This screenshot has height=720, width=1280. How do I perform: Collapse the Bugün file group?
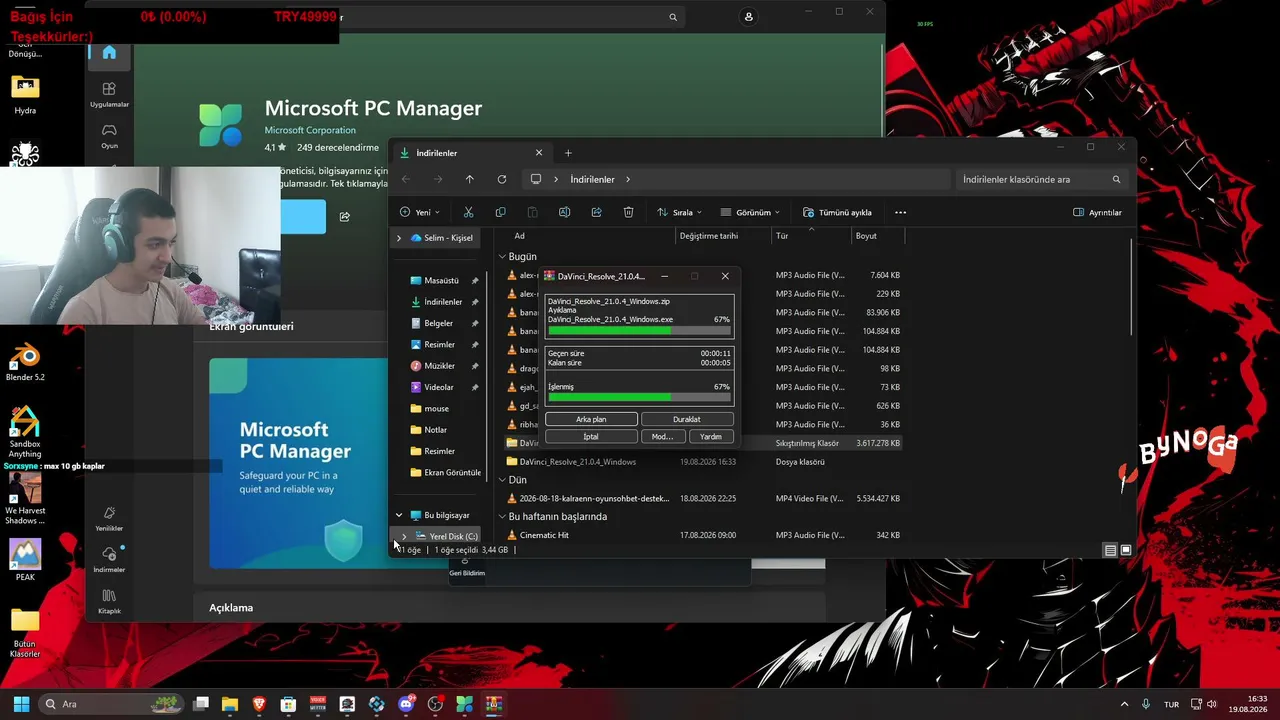[502, 257]
